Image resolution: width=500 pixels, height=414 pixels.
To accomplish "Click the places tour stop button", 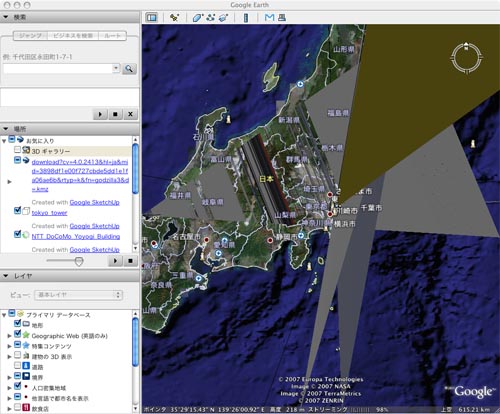I will (130, 260).
